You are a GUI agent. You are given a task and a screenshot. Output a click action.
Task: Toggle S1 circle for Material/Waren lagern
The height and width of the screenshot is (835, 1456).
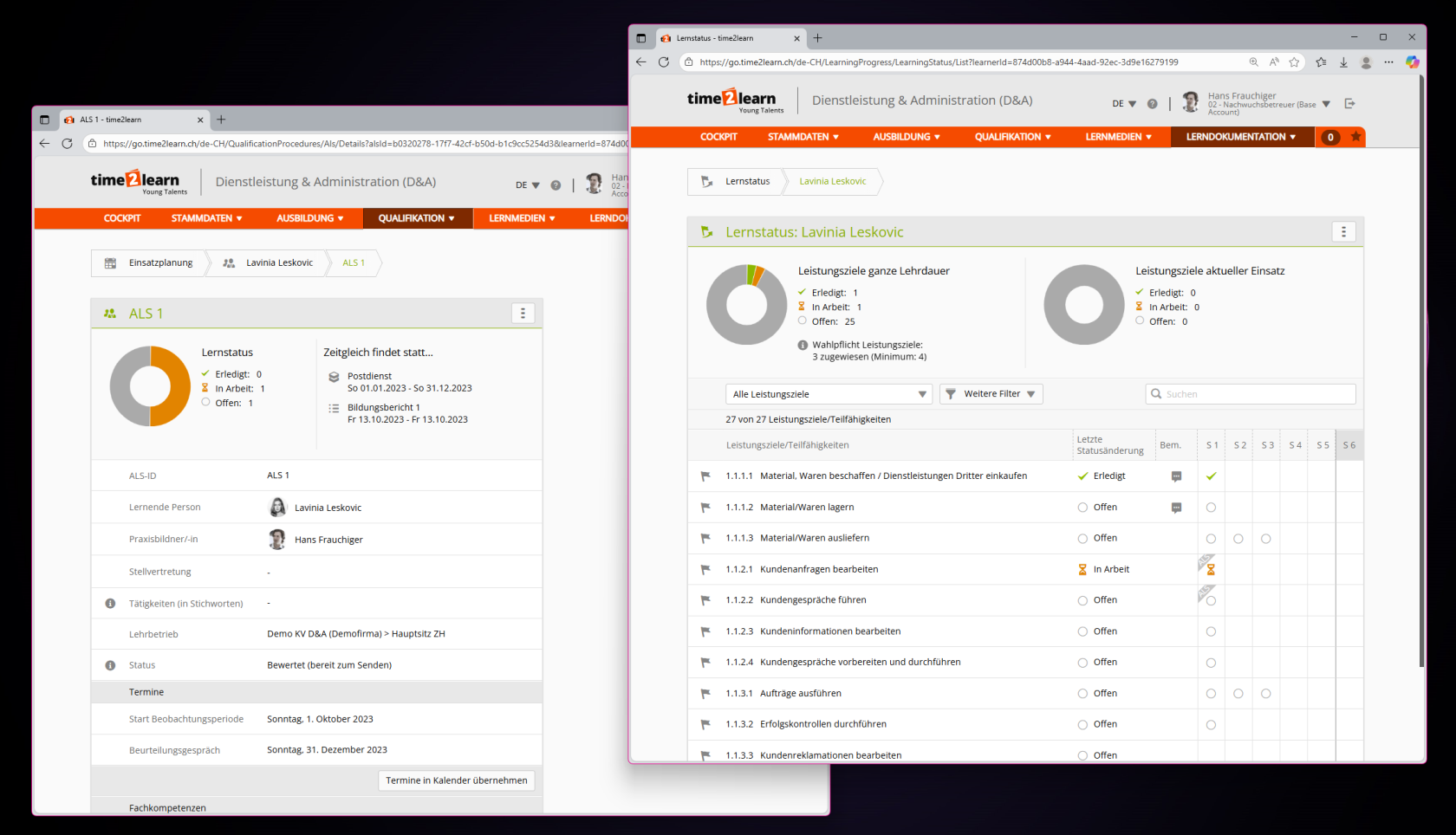(x=1211, y=508)
